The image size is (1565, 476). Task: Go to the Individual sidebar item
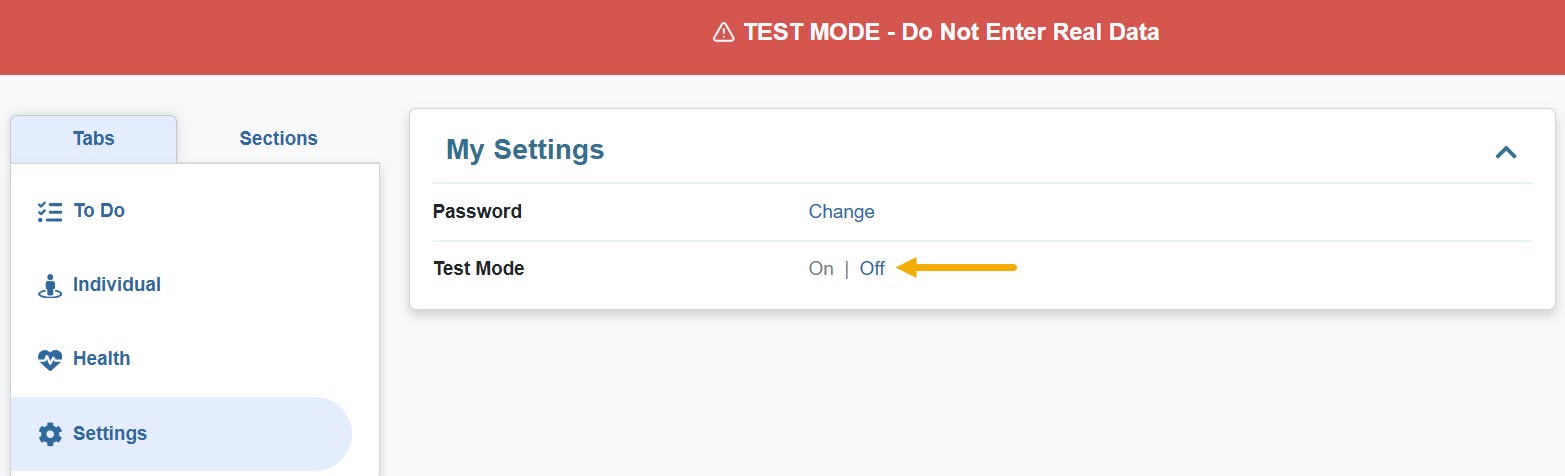pyautogui.click(x=117, y=285)
